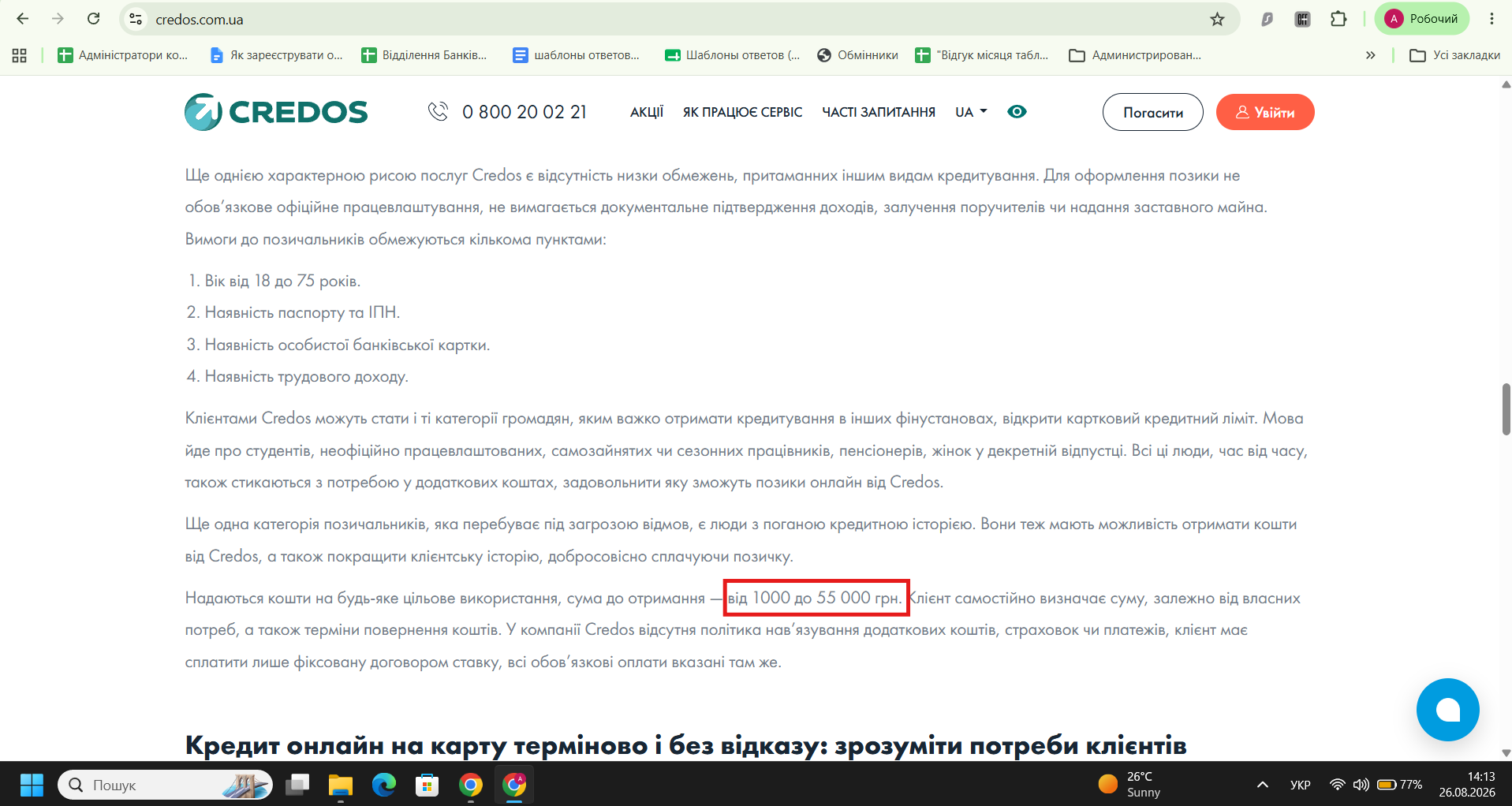Open the Адміністратори ко... bookmark
The width and height of the screenshot is (1512, 806).
click(x=123, y=55)
